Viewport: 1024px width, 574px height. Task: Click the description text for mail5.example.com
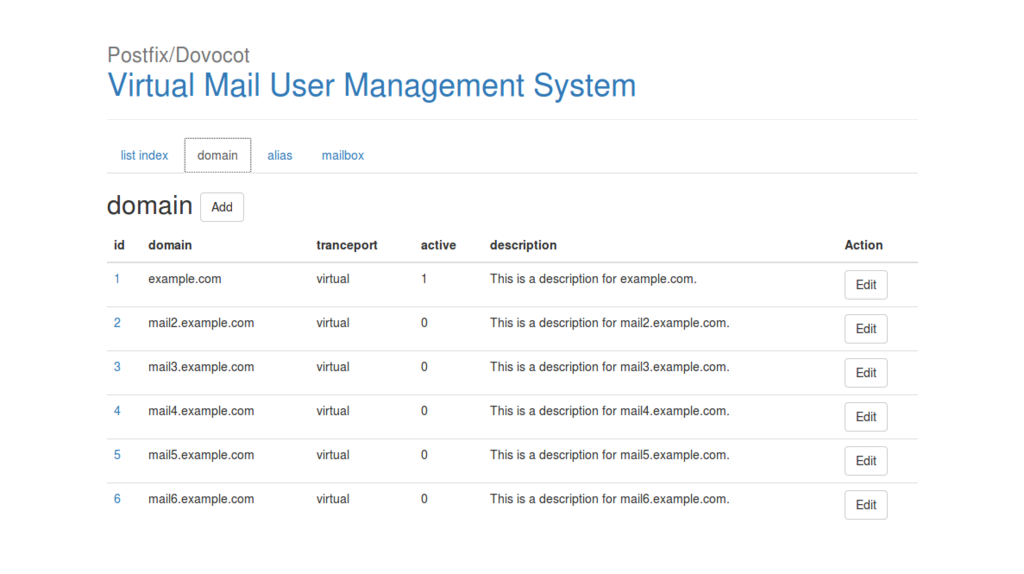[609, 455]
